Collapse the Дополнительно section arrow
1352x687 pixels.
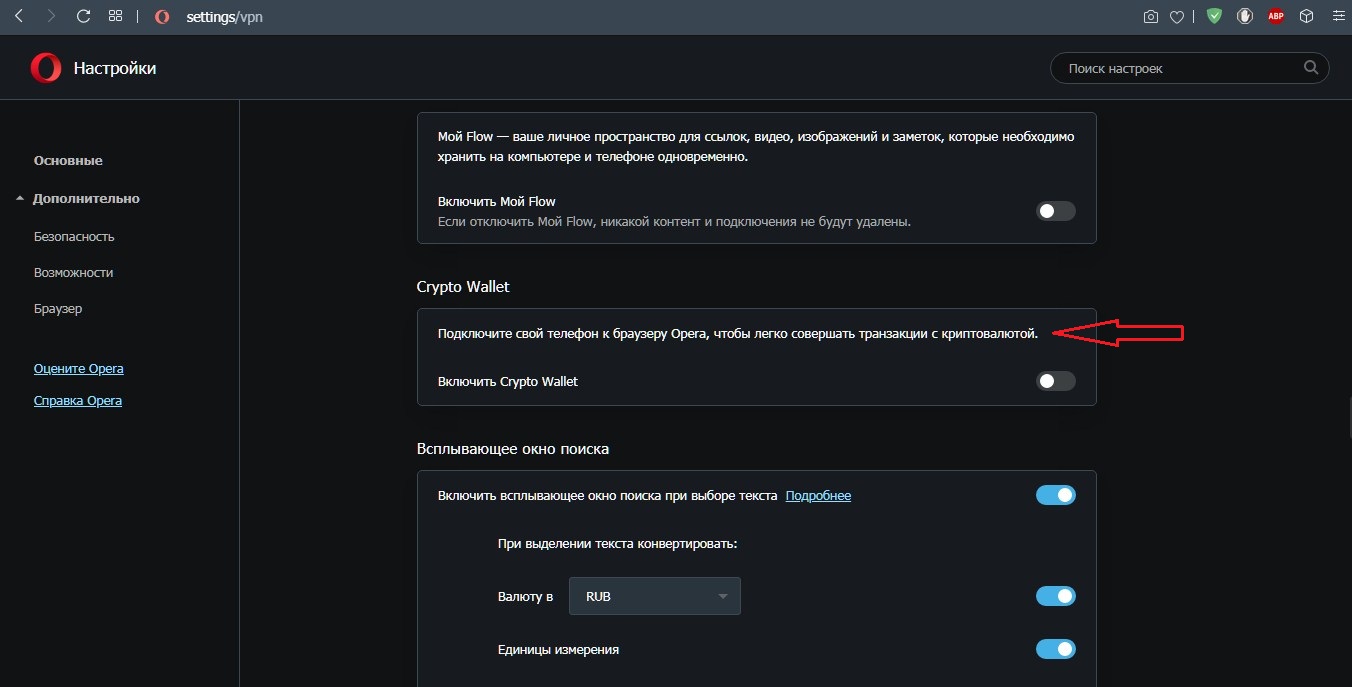pyautogui.click(x=20, y=198)
